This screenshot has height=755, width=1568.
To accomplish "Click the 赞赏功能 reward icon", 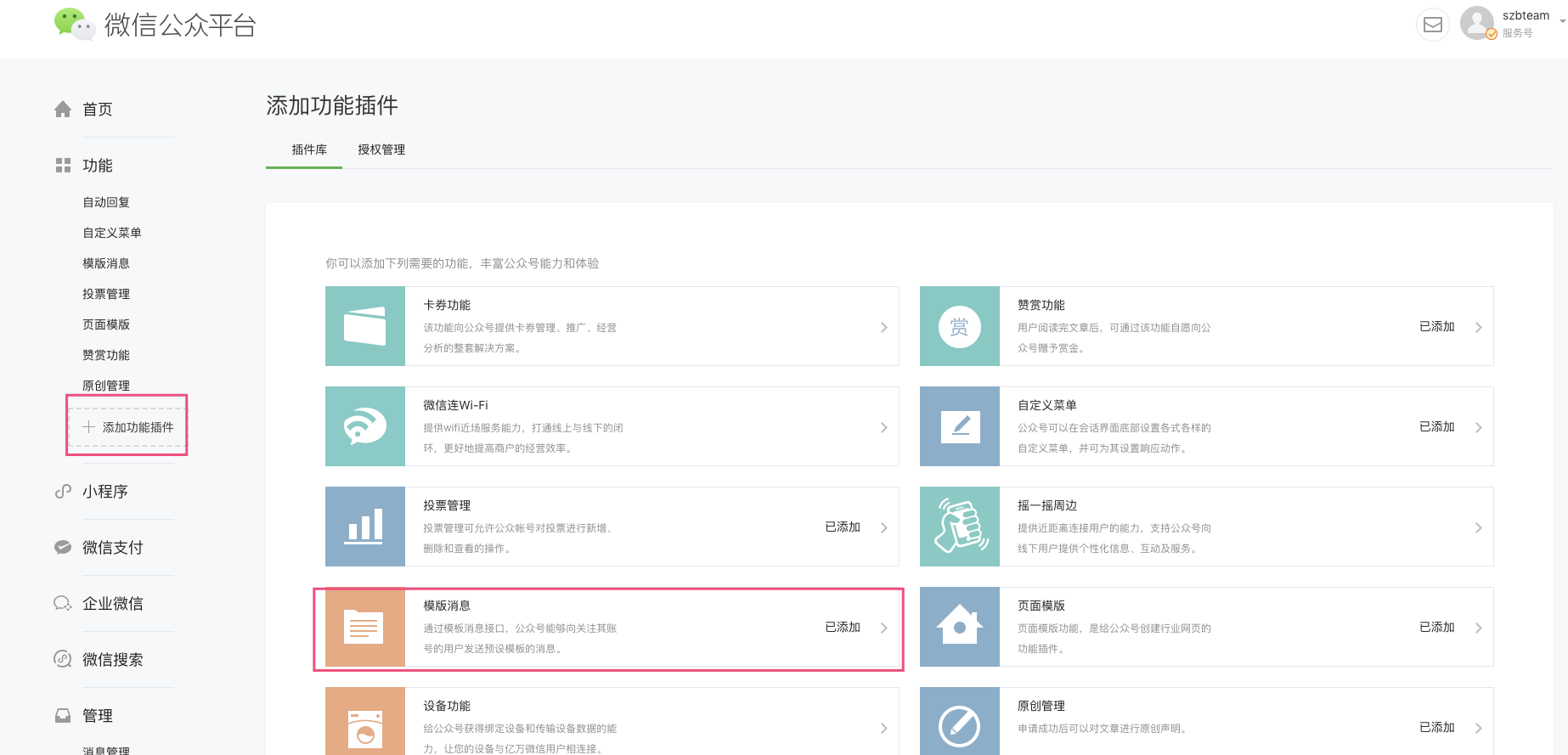I will 960,326.
